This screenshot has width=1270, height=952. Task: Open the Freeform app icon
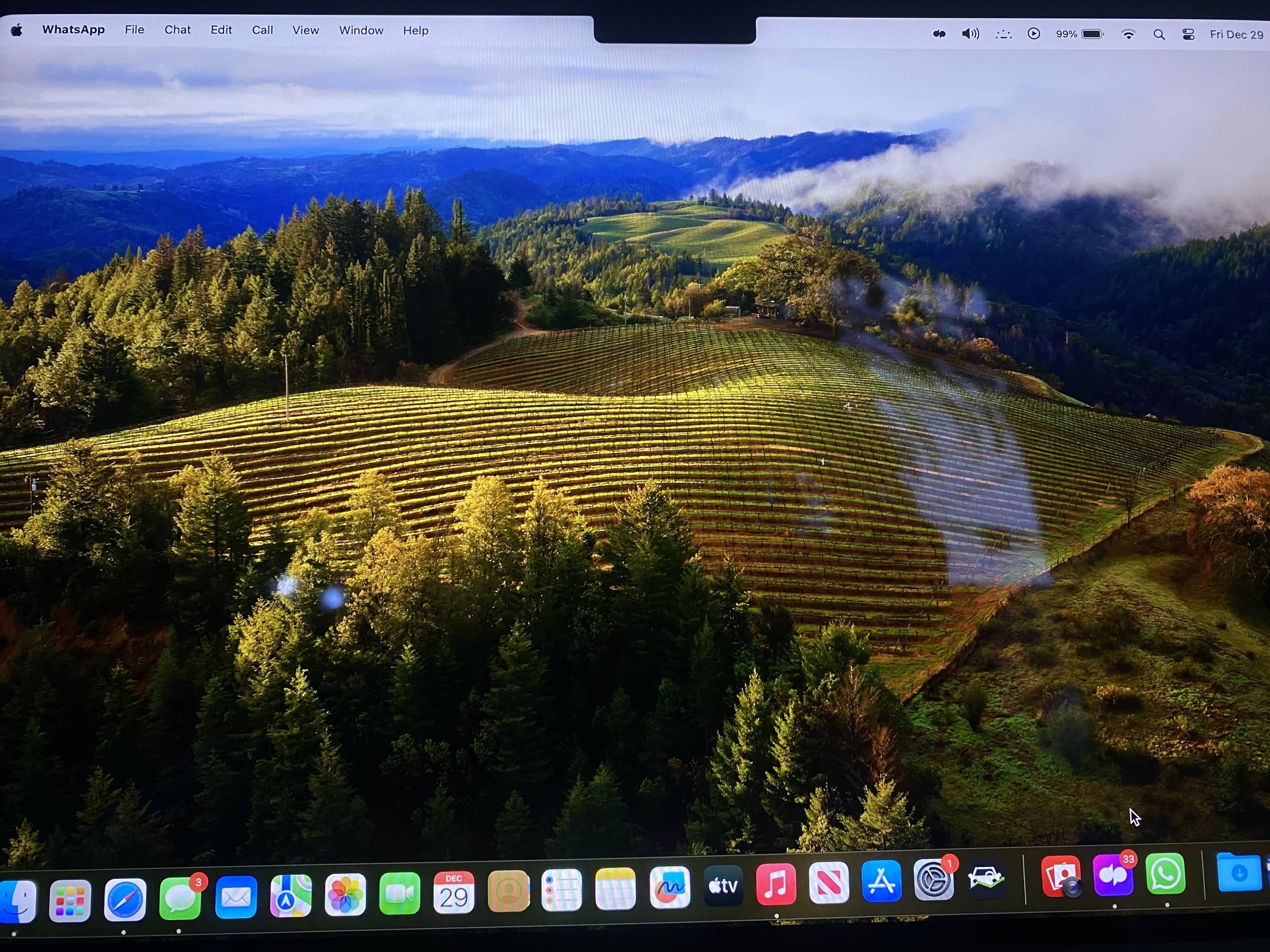[669, 887]
